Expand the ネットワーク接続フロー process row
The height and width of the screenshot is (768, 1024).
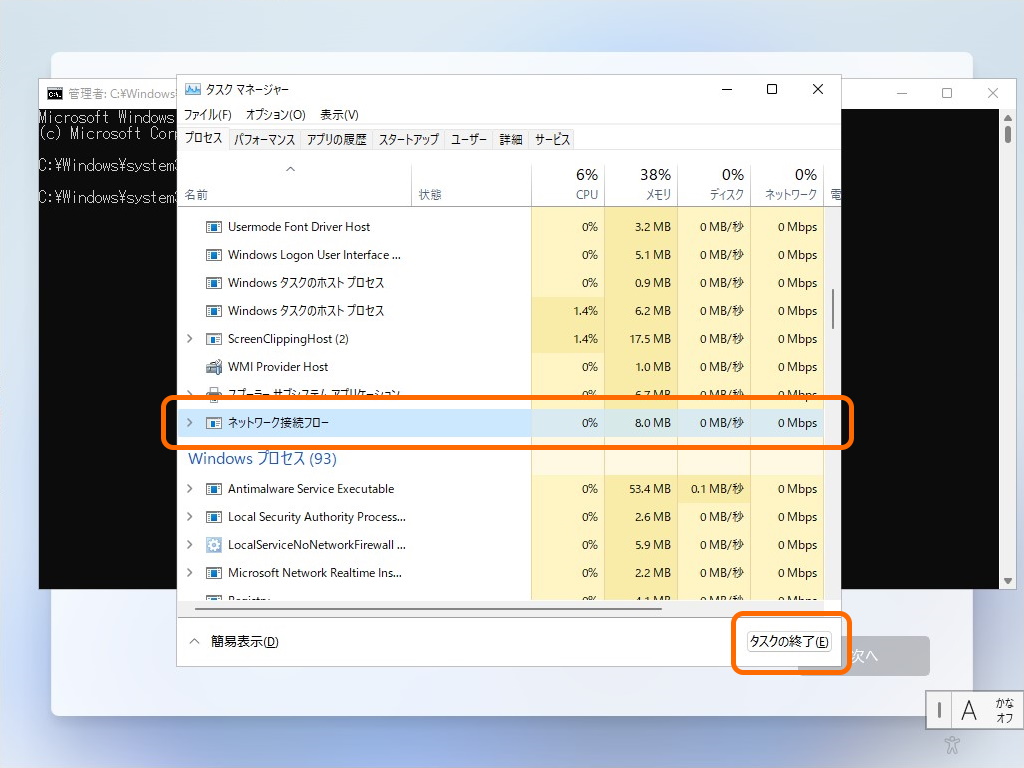(x=190, y=423)
